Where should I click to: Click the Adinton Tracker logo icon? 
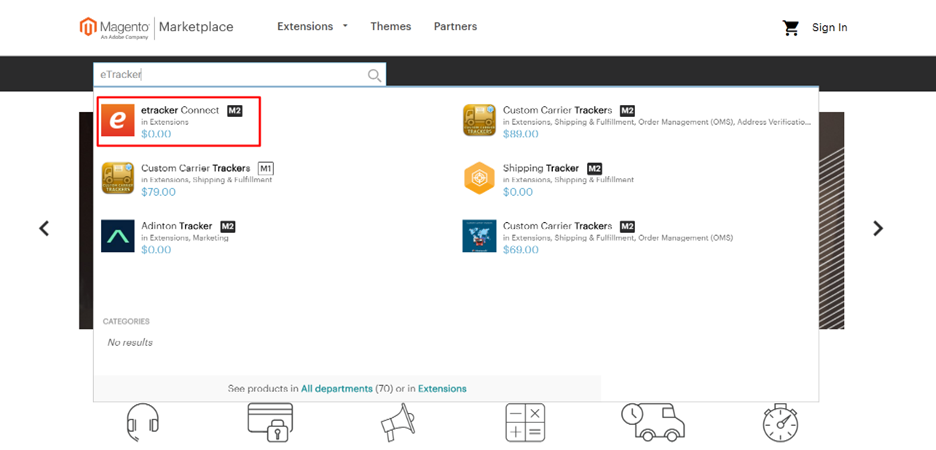(118, 236)
